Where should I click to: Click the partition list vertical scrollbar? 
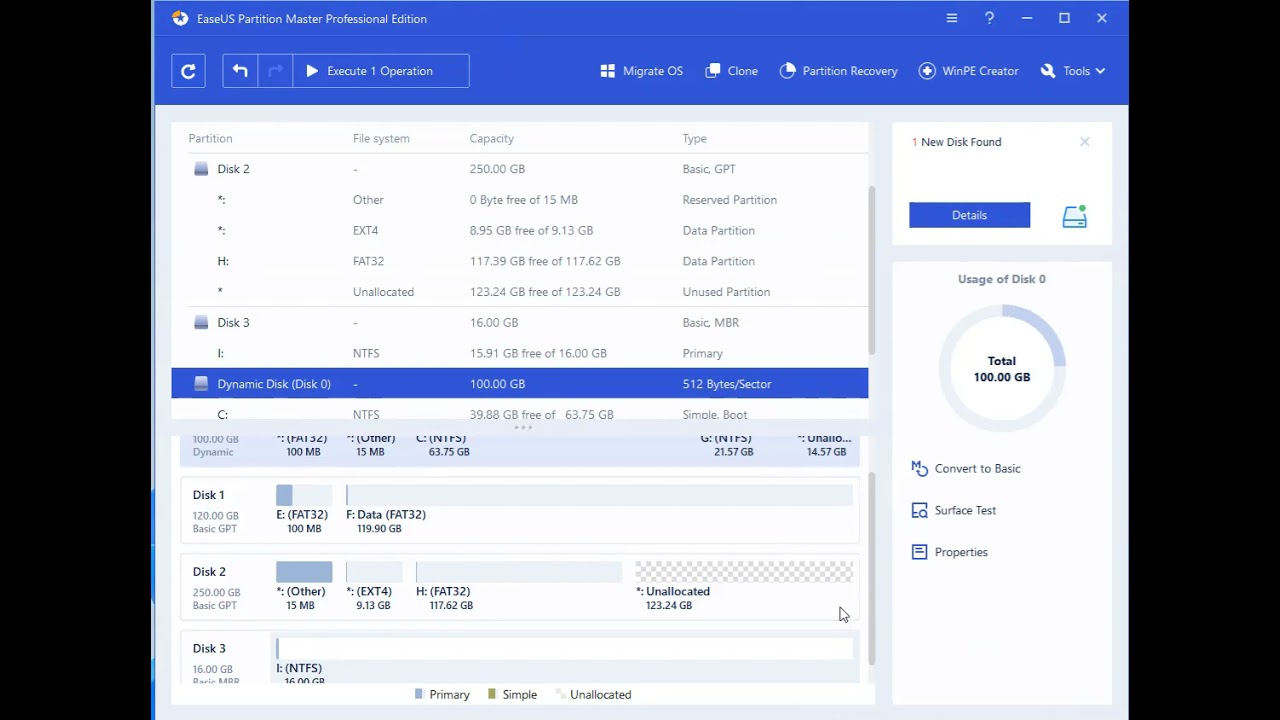[x=872, y=270]
